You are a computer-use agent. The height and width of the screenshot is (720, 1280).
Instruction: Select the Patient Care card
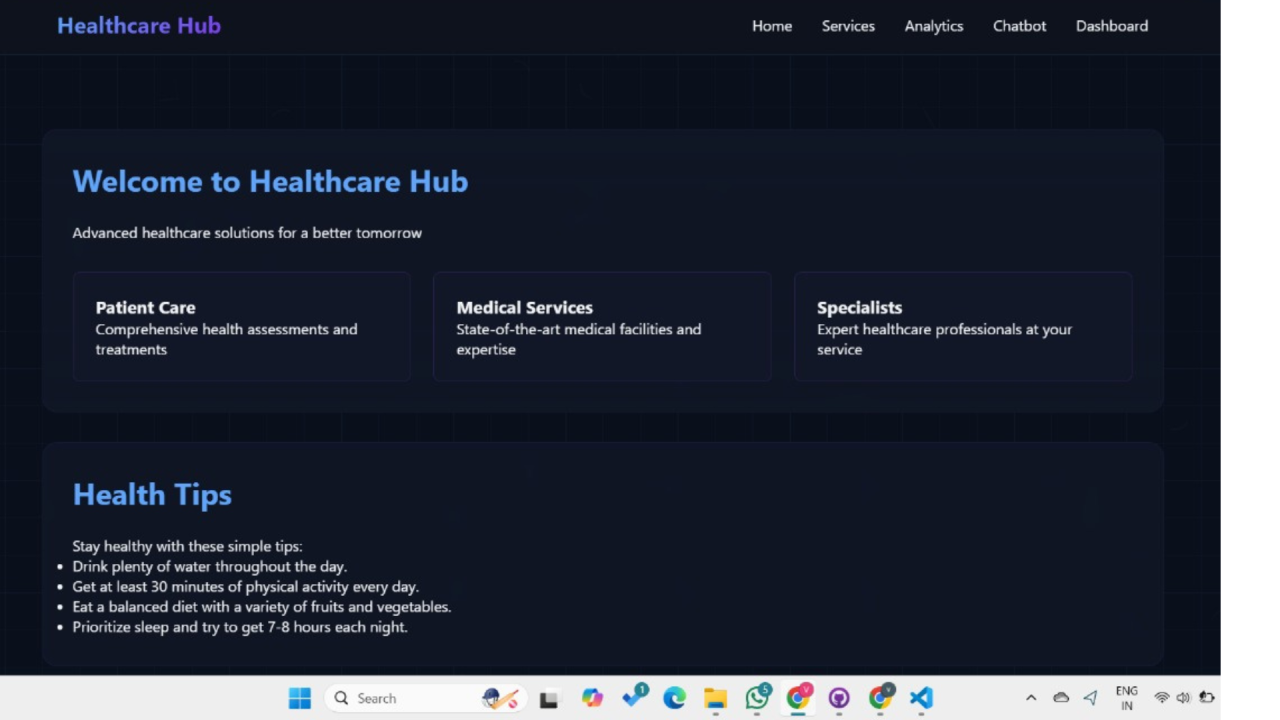click(x=241, y=326)
